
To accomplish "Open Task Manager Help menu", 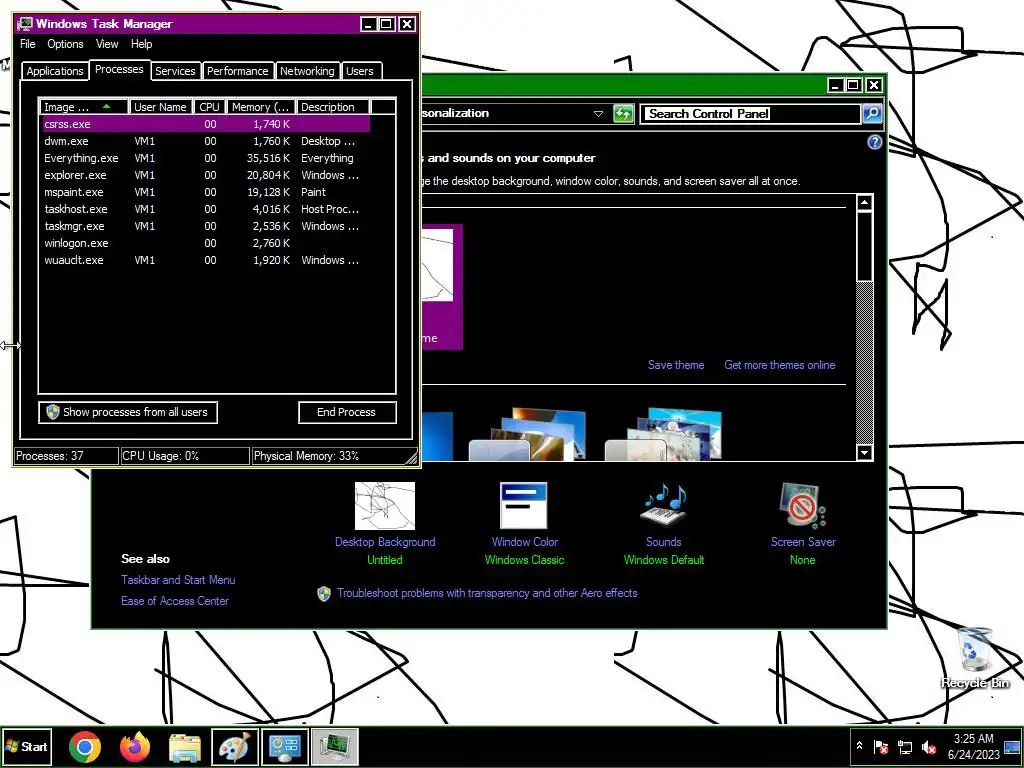I will (141, 44).
